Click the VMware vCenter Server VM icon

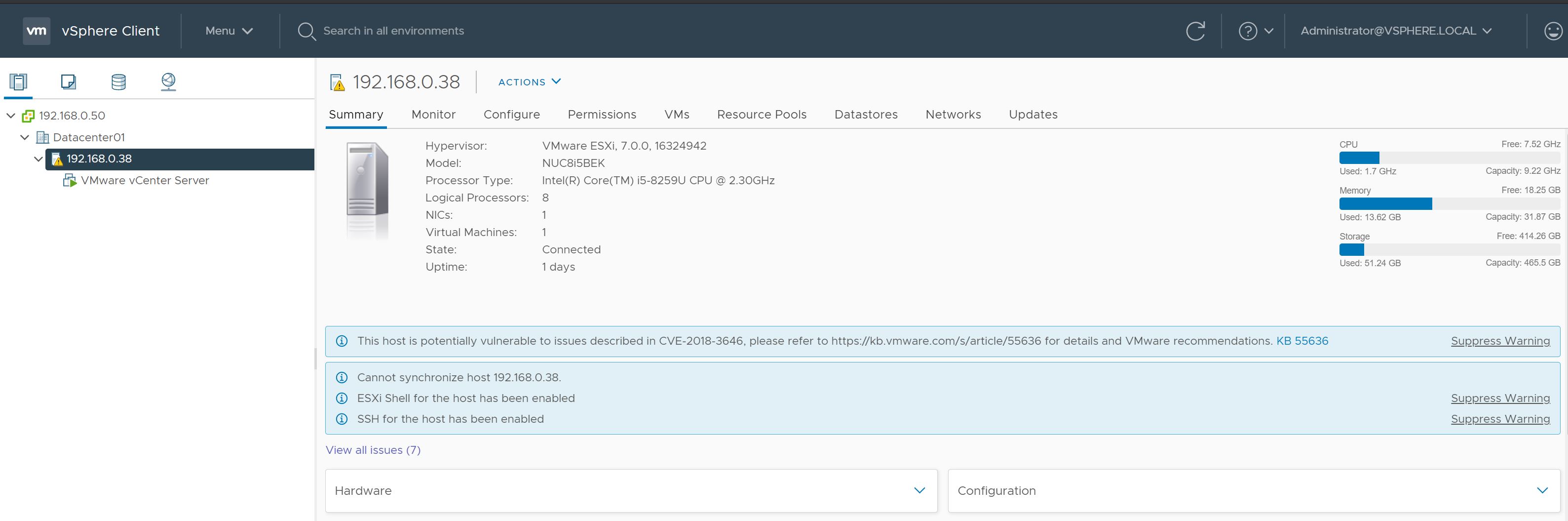click(x=70, y=180)
